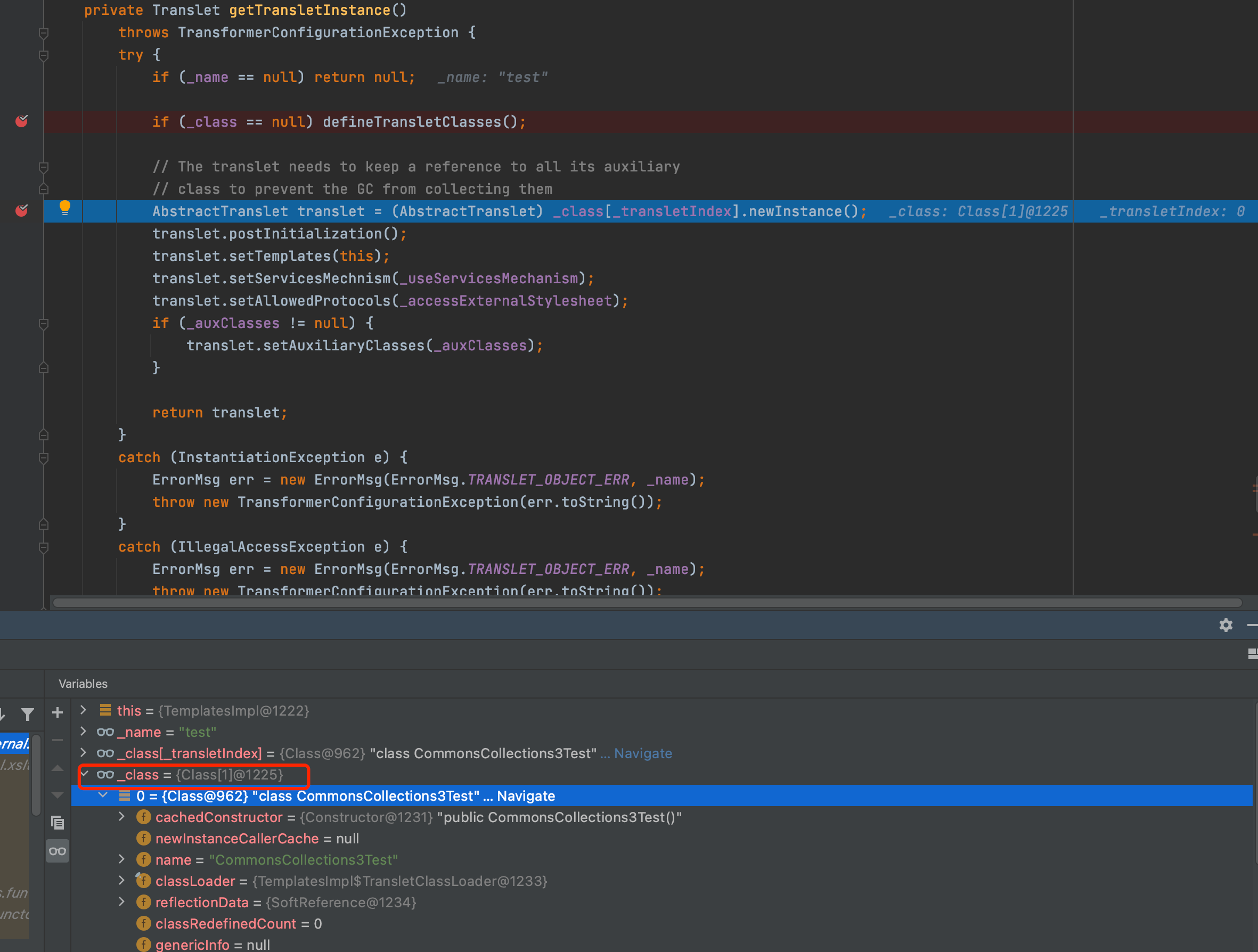Screen dimensions: 1258x952
Task: Remove selected watch with minus icon
Action: (x=58, y=740)
